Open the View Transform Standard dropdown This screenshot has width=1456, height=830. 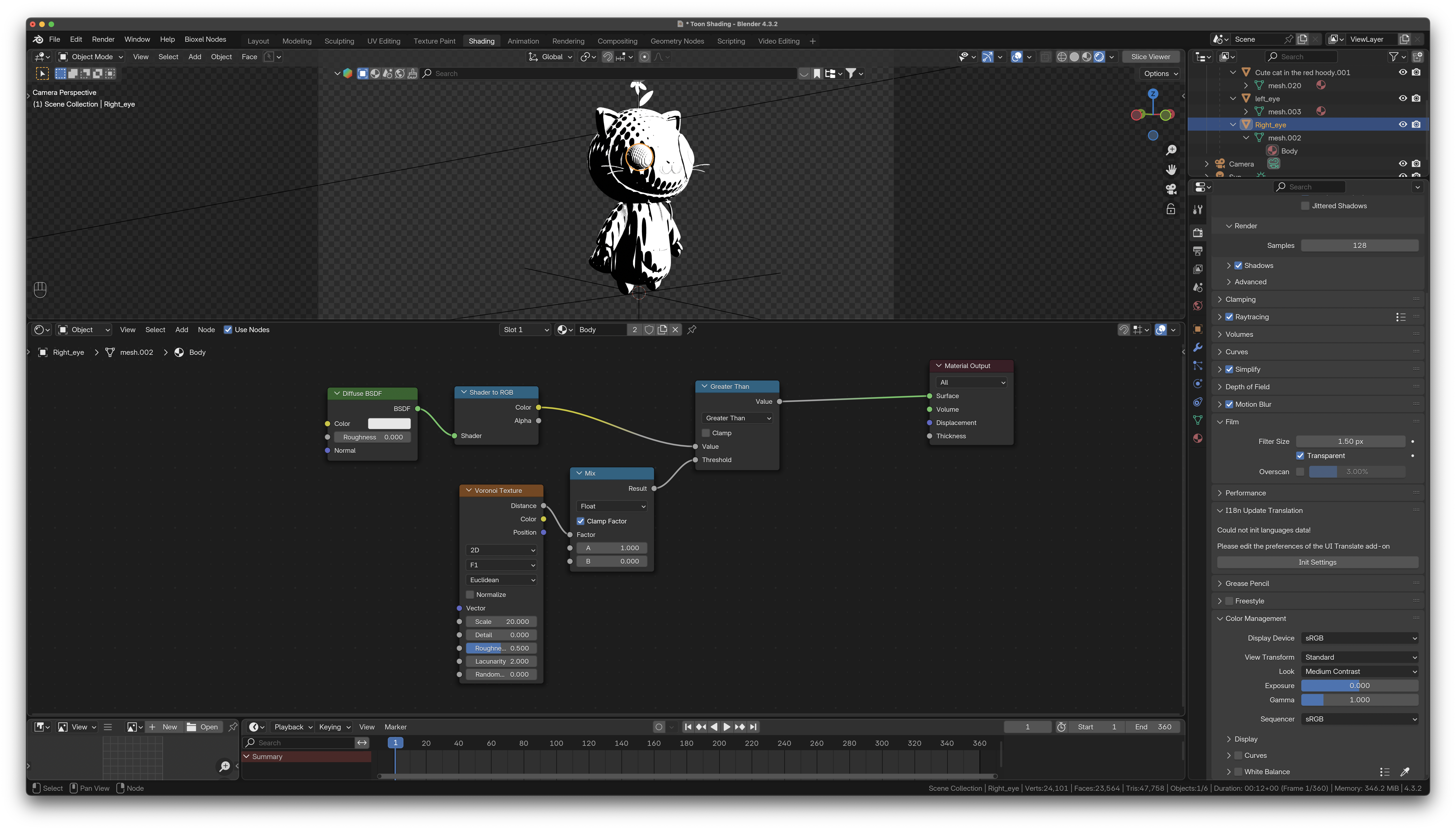click(1360, 657)
